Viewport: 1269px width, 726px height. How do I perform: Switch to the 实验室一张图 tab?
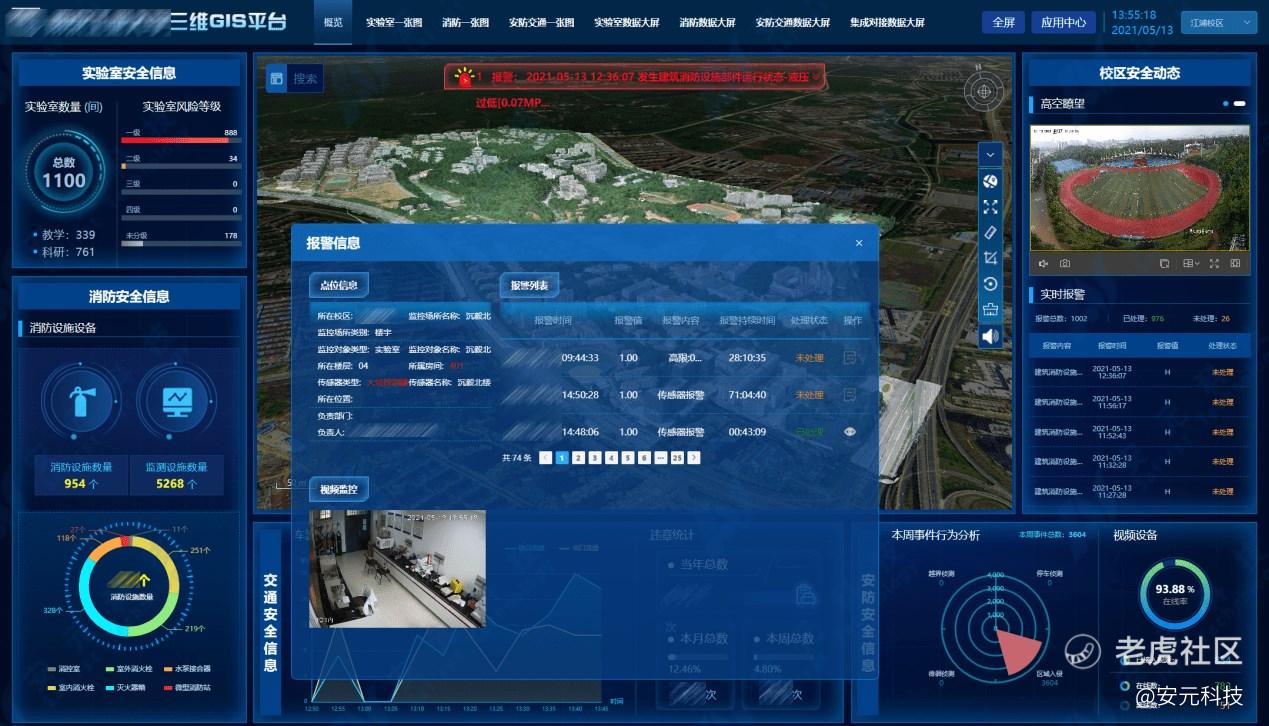[394, 22]
